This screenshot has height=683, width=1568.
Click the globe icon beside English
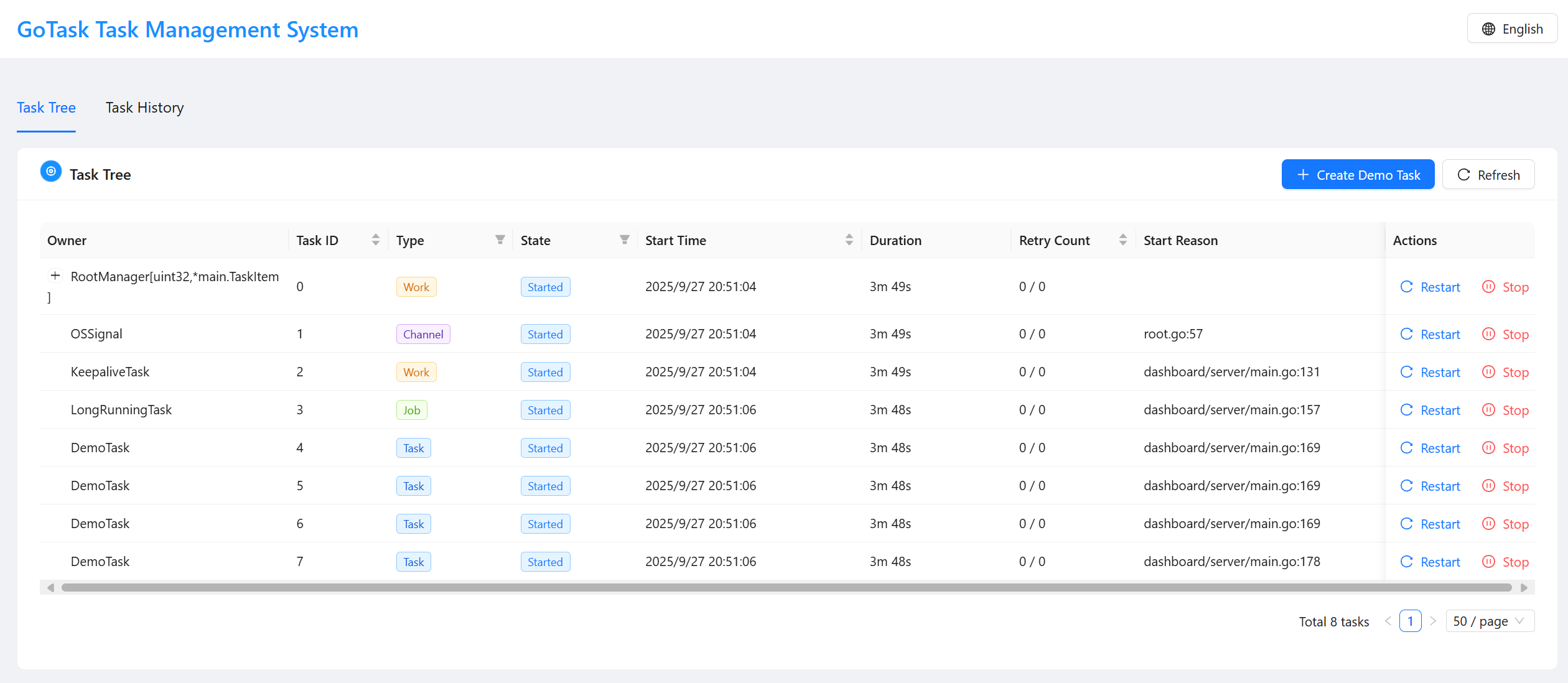click(x=1488, y=29)
